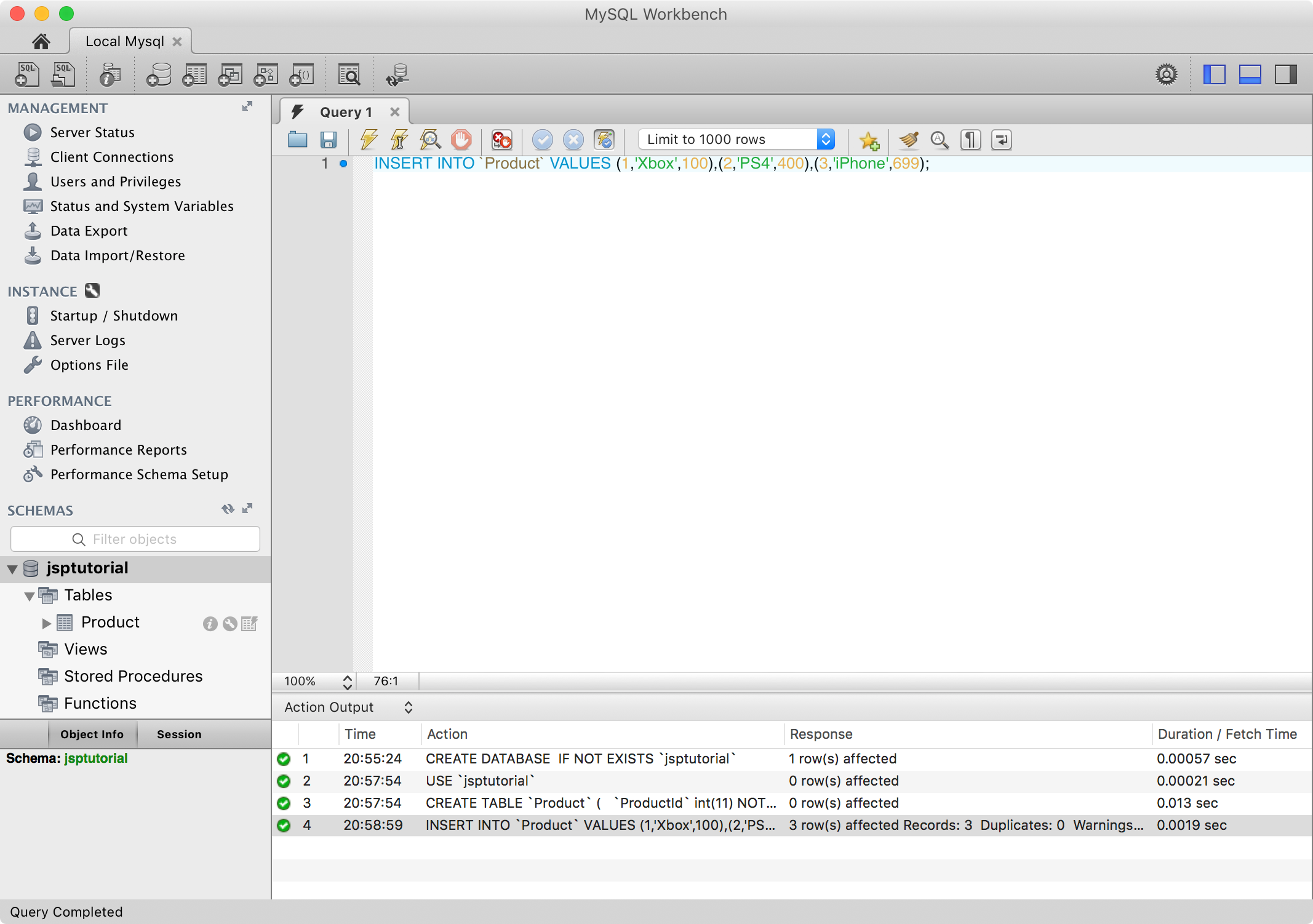
Task: Toggle invisible characters display
Action: [x=970, y=140]
